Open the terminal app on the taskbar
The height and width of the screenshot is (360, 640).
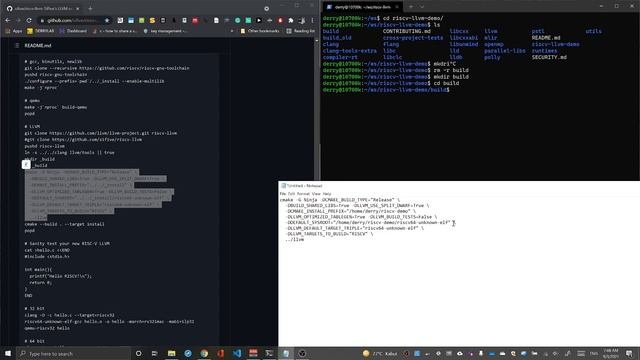pyautogui.click(x=269, y=353)
